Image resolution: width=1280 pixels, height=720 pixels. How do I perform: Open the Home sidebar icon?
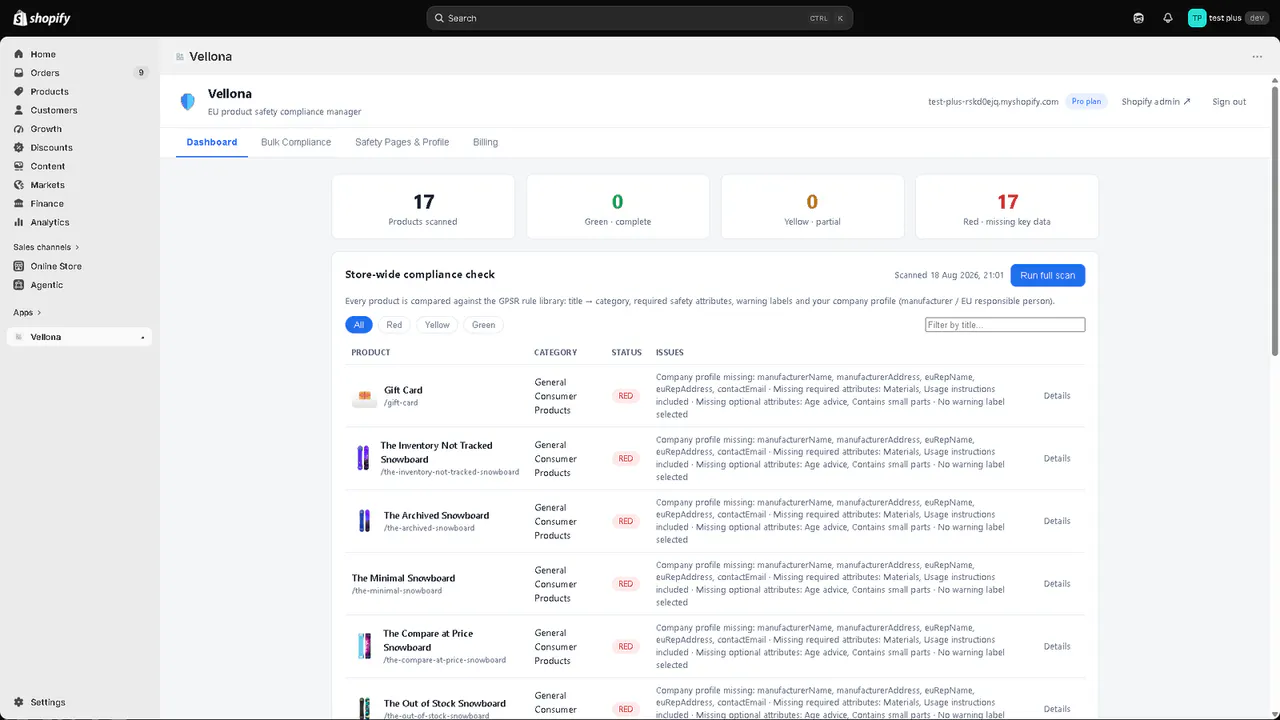(19, 54)
